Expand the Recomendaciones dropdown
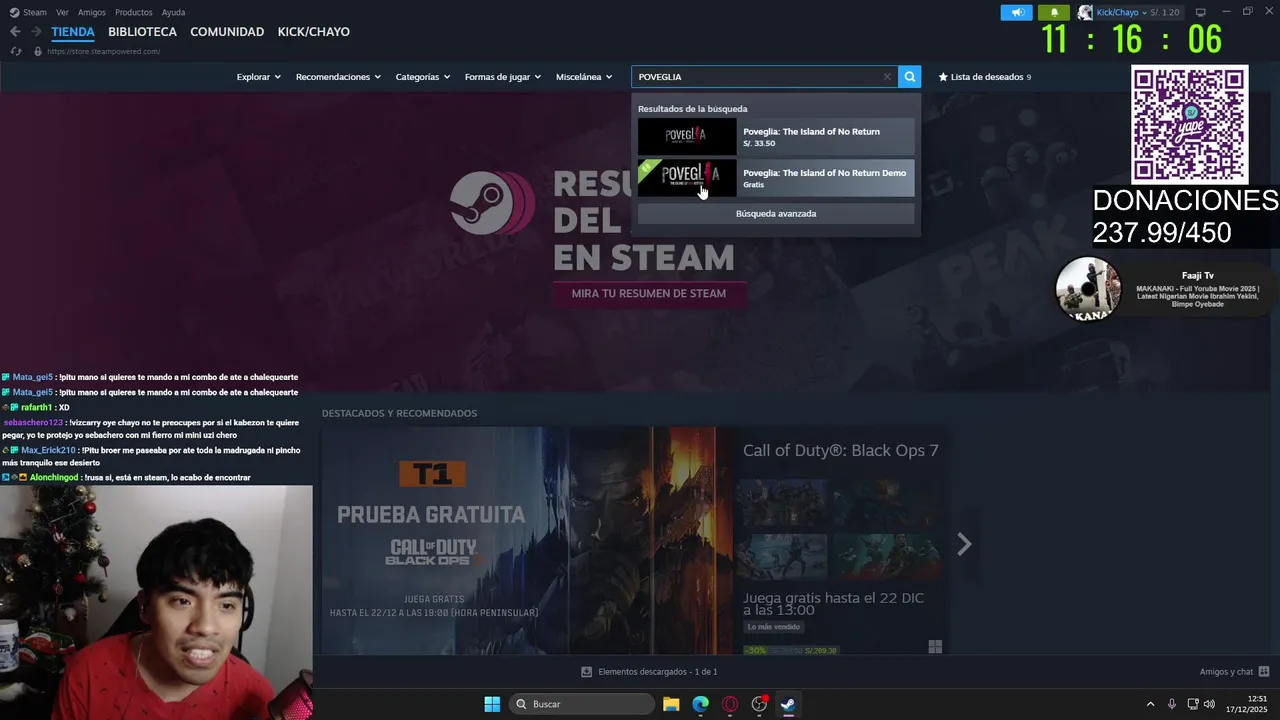The height and width of the screenshot is (720, 1280). (x=338, y=77)
